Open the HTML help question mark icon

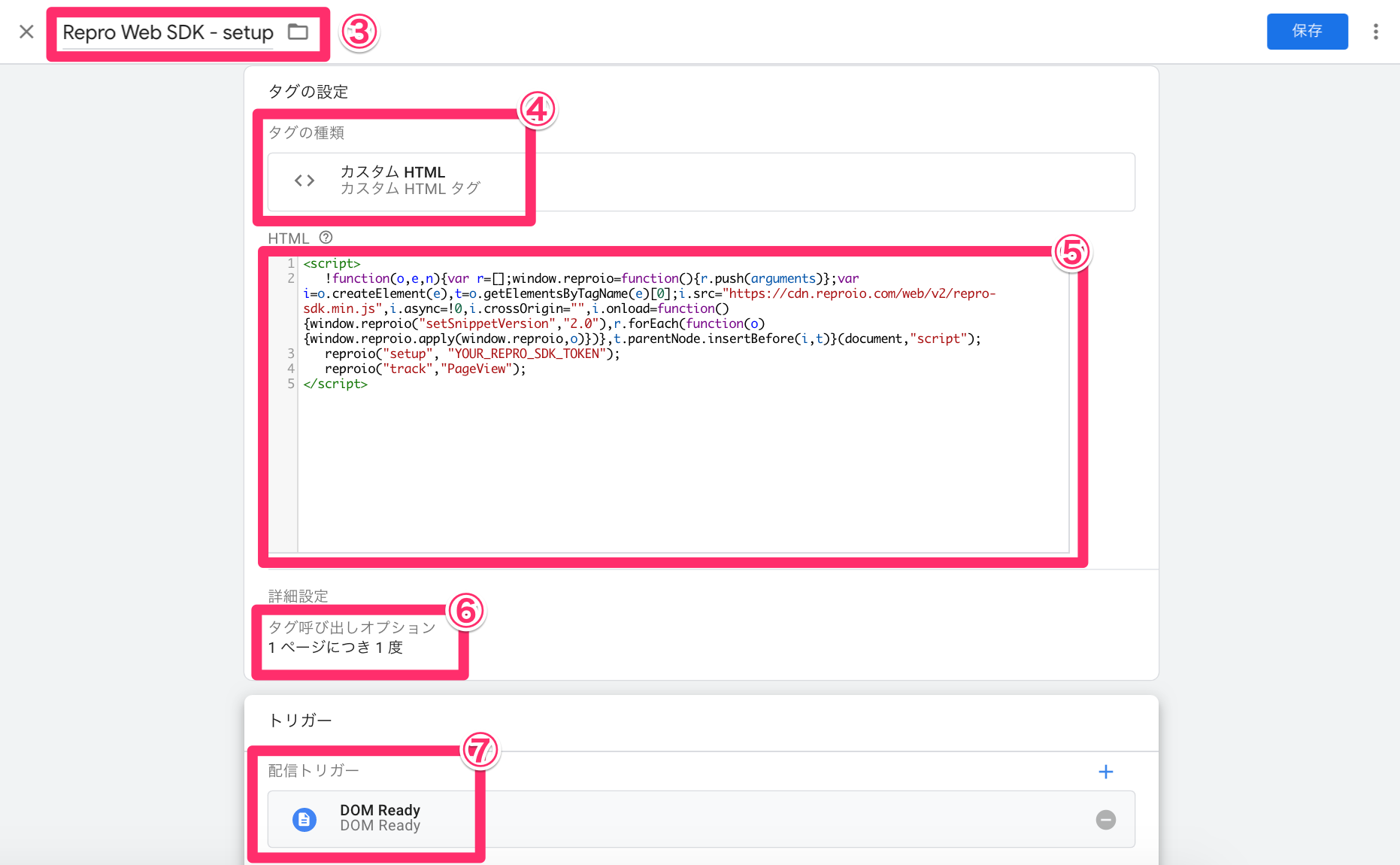(326, 238)
